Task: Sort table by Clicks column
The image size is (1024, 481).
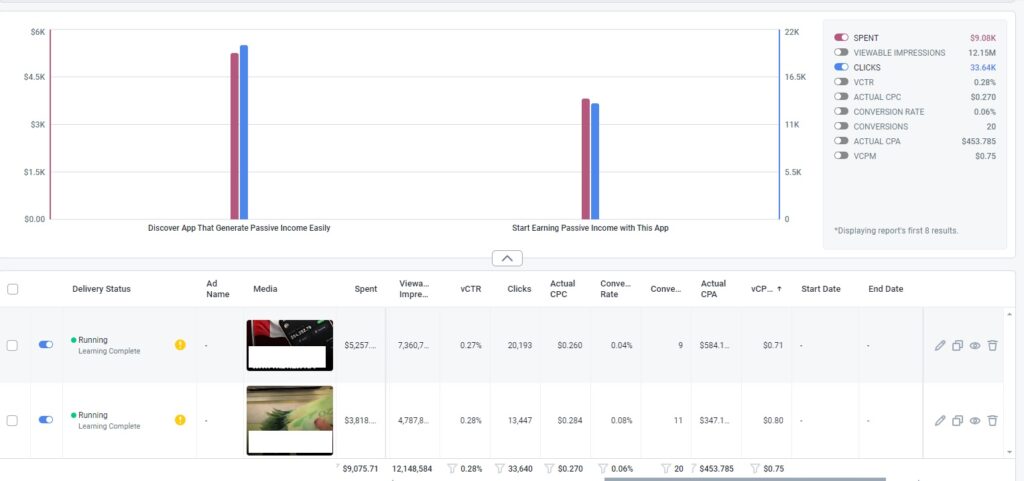Action: click(x=519, y=289)
